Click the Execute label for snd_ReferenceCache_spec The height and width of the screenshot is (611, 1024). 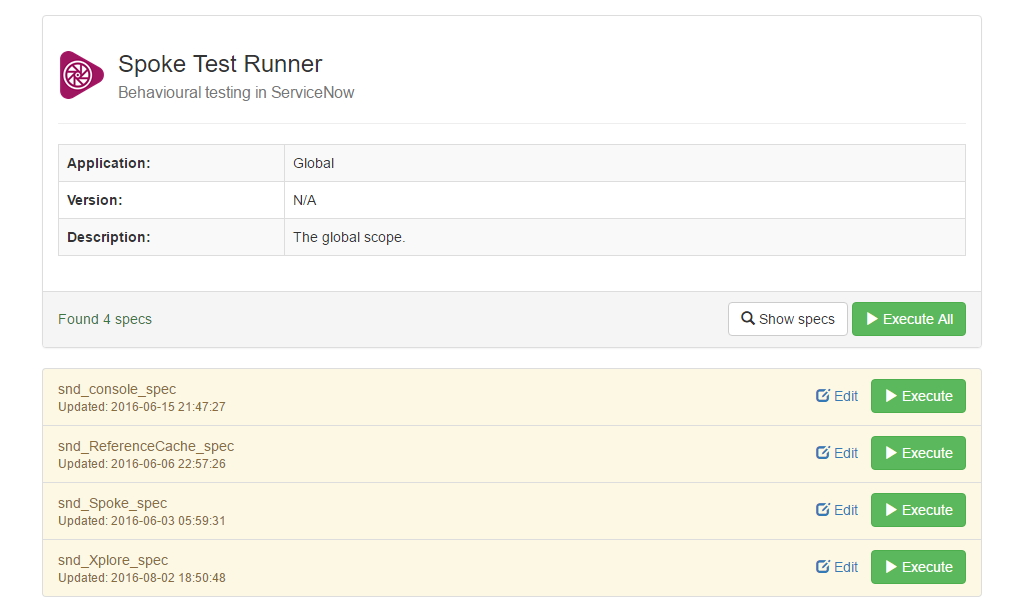[927, 453]
